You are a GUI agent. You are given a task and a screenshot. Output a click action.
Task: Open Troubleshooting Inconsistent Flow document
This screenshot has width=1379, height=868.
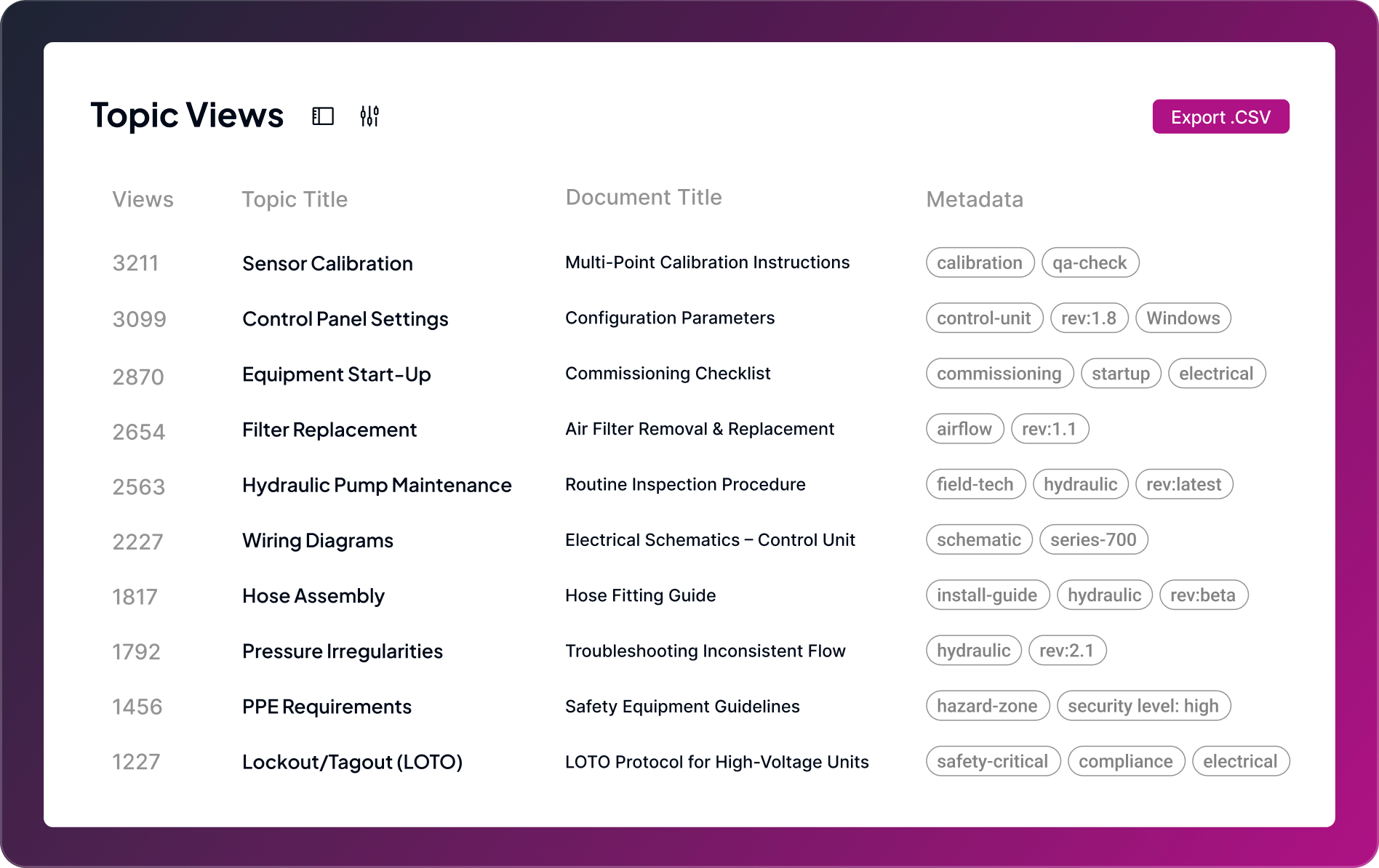point(705,651)
